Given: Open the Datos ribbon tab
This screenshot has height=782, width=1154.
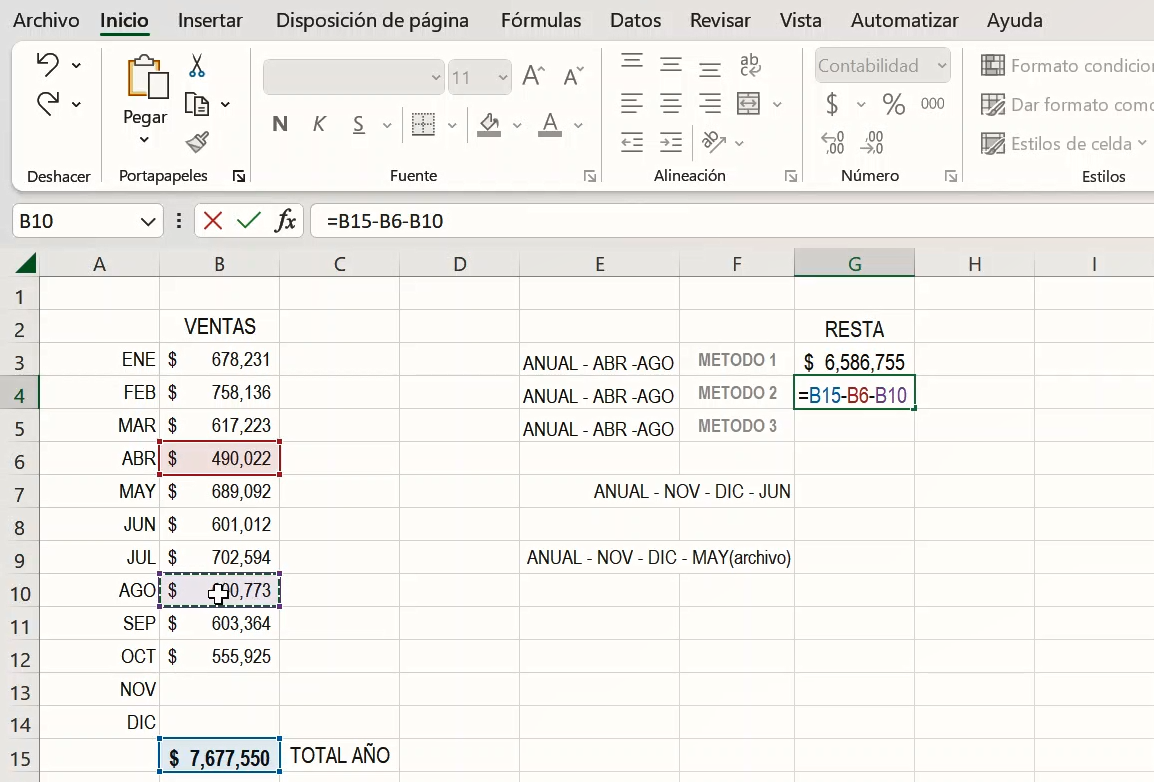Looking at the screenshot, I should pyautogui.click(x=634, y=19).
